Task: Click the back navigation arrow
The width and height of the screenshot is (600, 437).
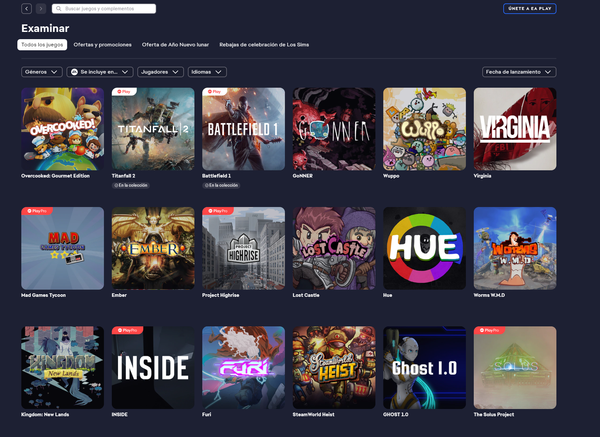Action: point(26,9)
